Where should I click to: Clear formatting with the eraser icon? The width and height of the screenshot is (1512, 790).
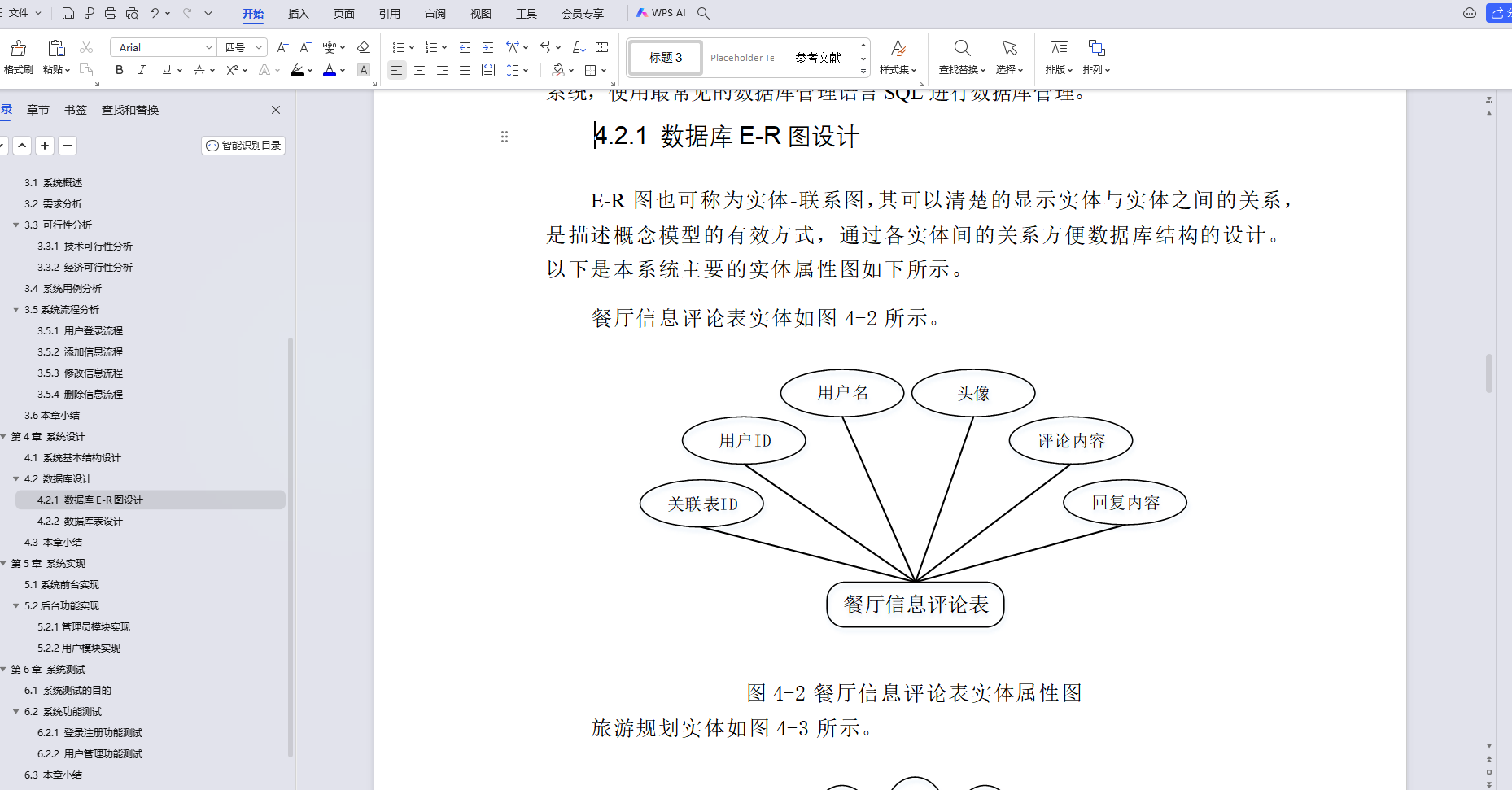[x=364, y=47]
